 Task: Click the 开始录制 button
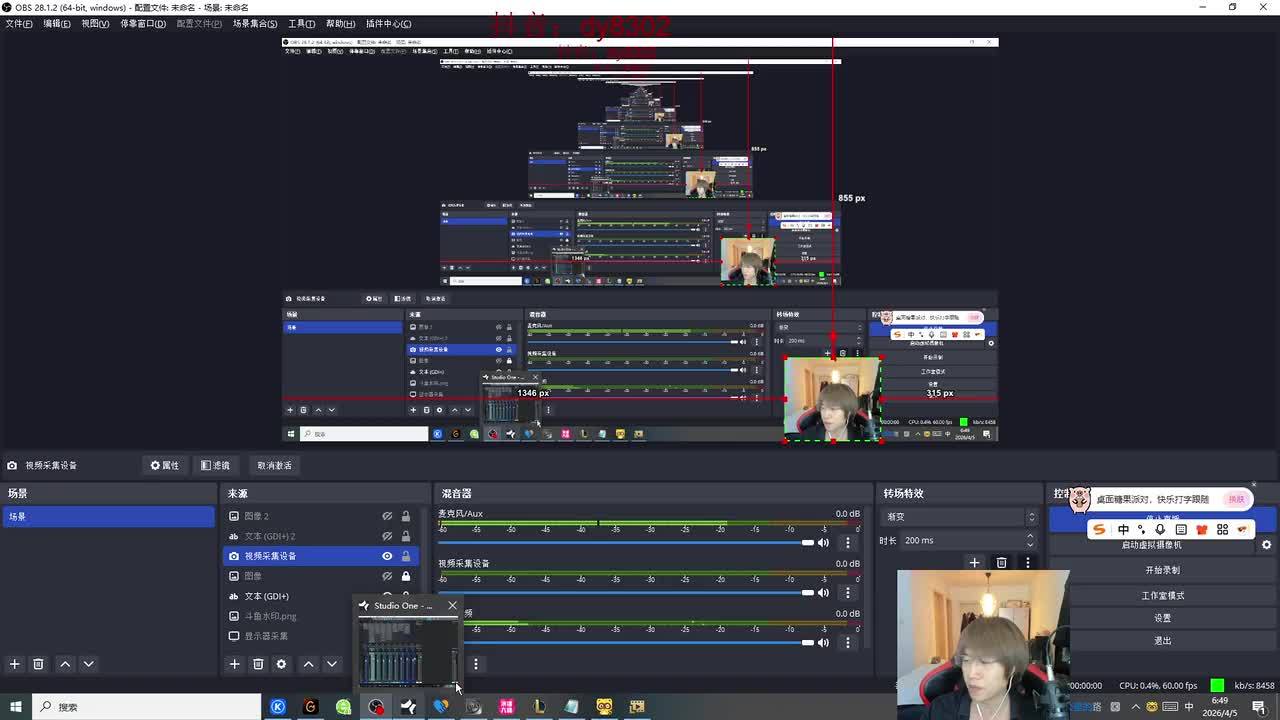point(1162,570)
